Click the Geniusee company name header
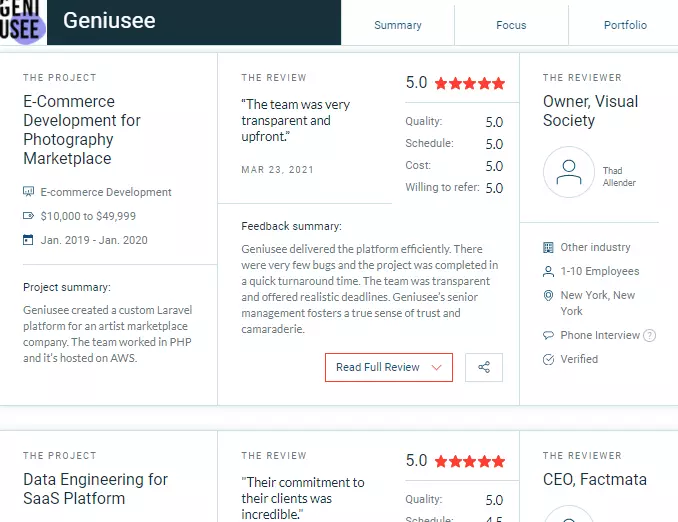 (x=109, y=20)
